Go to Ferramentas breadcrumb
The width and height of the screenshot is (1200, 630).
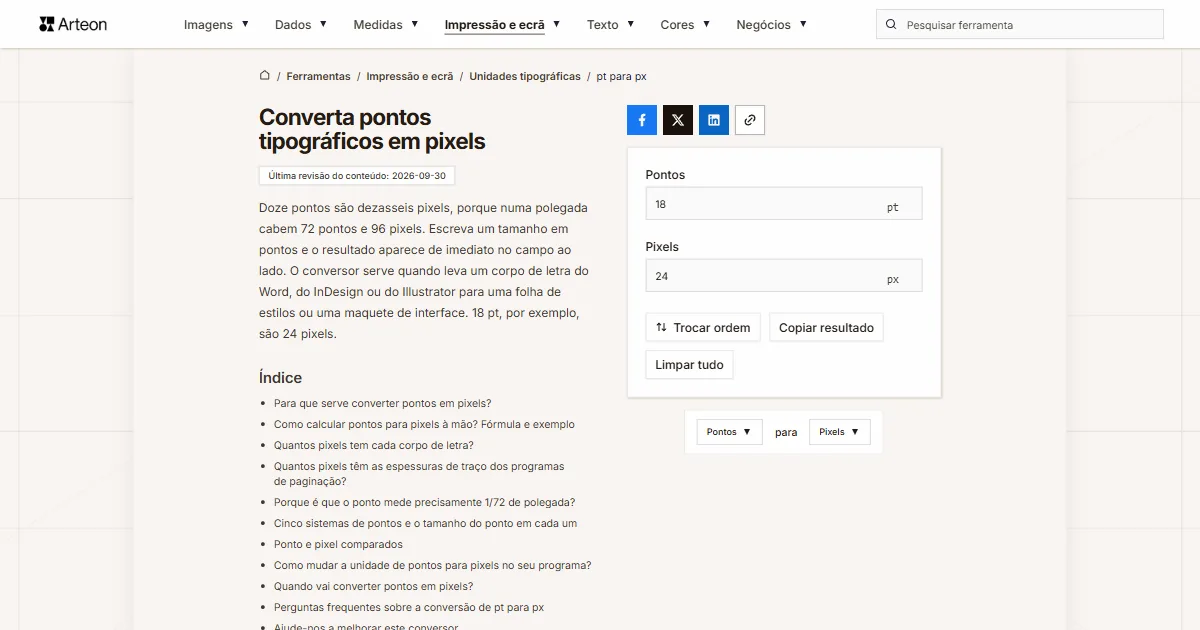point(318,76)
